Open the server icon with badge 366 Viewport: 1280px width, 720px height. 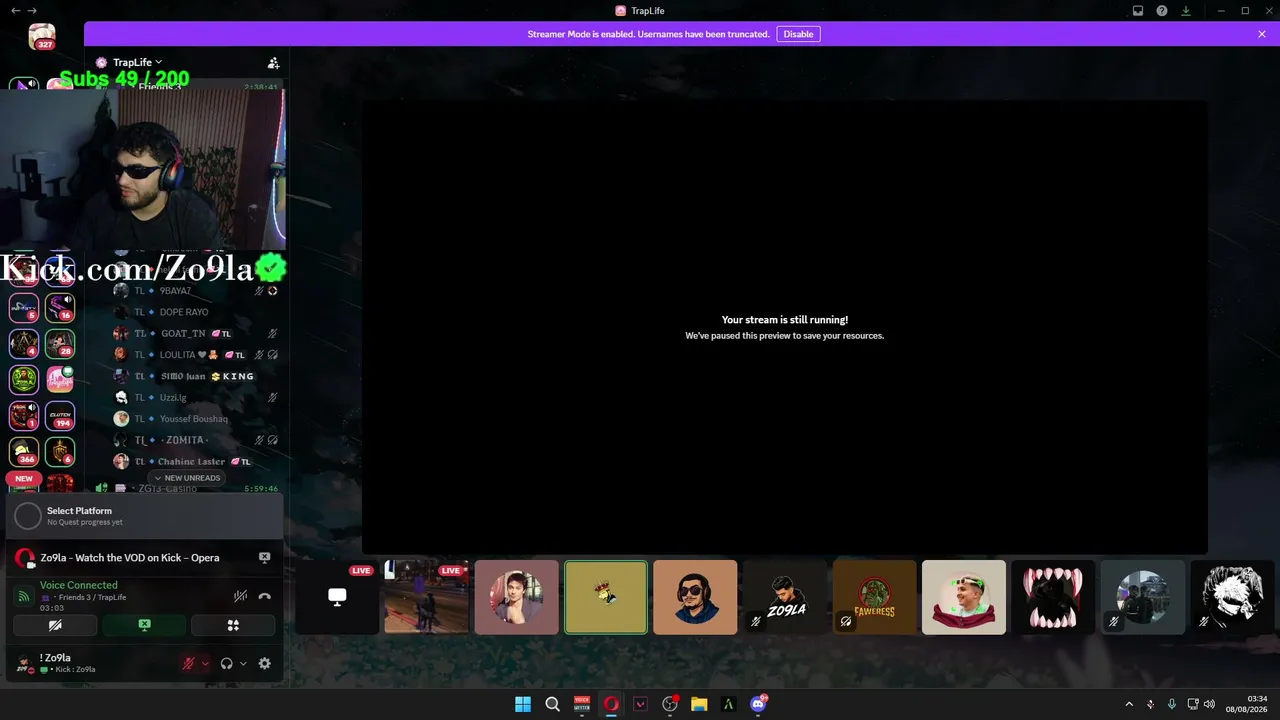pyautogui.click(x=24, y=451)
